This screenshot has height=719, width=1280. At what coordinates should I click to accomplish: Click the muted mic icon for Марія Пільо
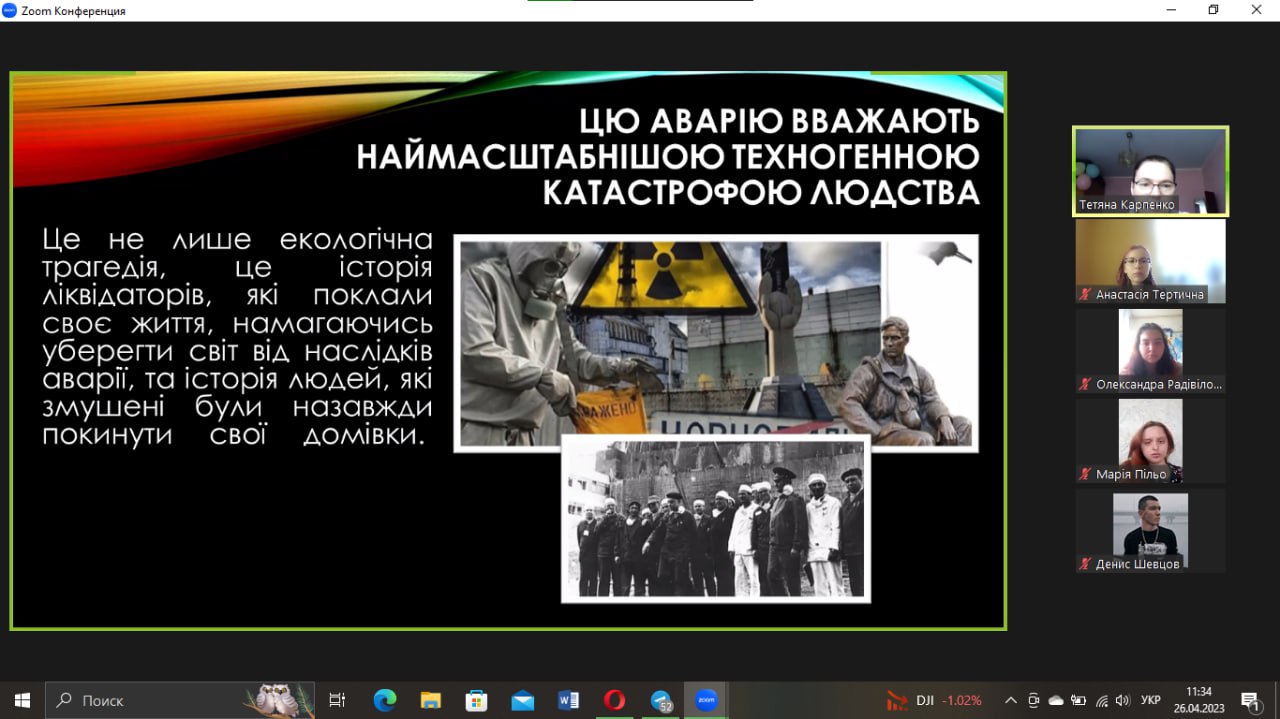pyautogui.click(x=1085, y=474)
